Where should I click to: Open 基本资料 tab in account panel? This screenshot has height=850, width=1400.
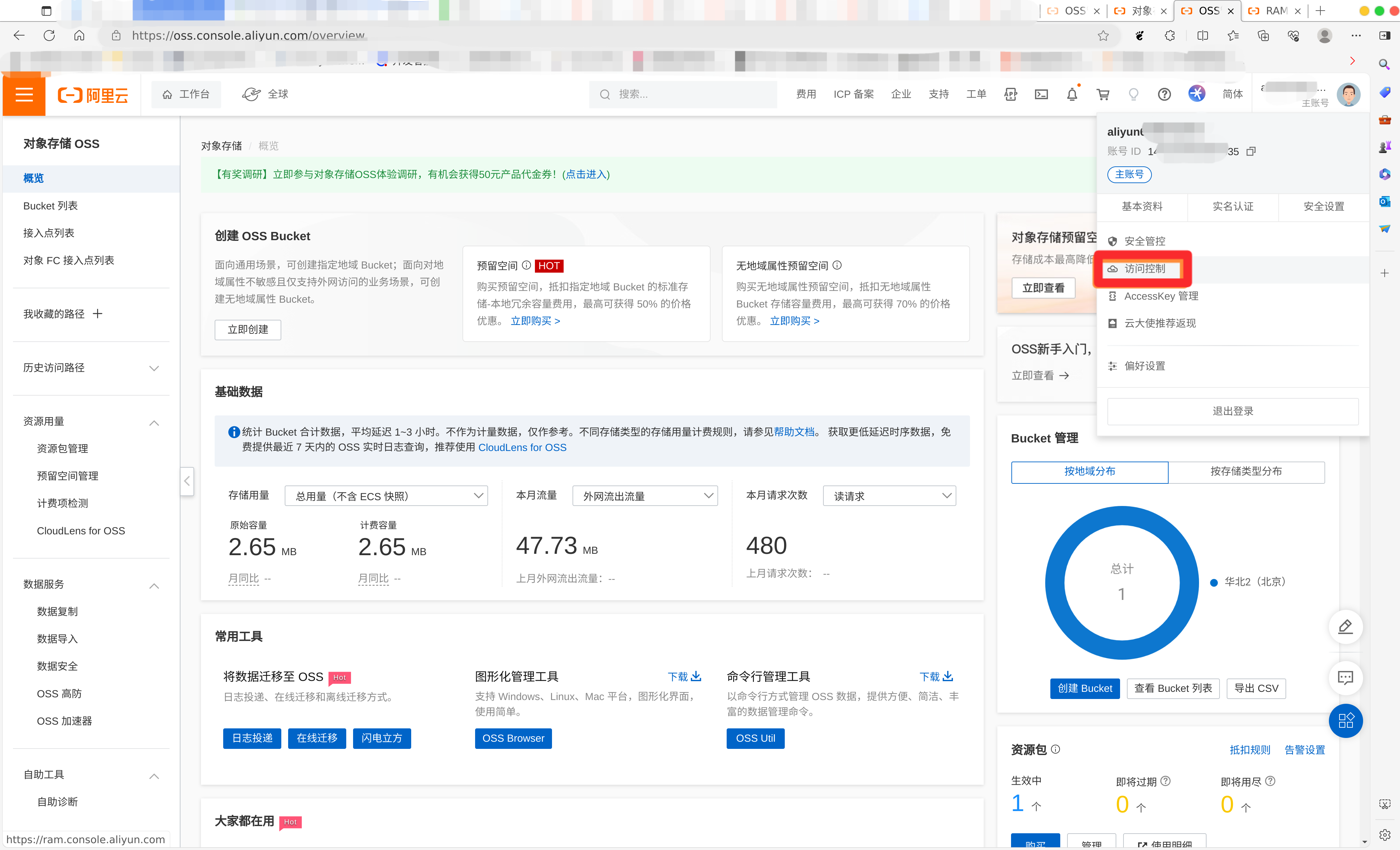pyautogui.click(x=1142, y=207)
